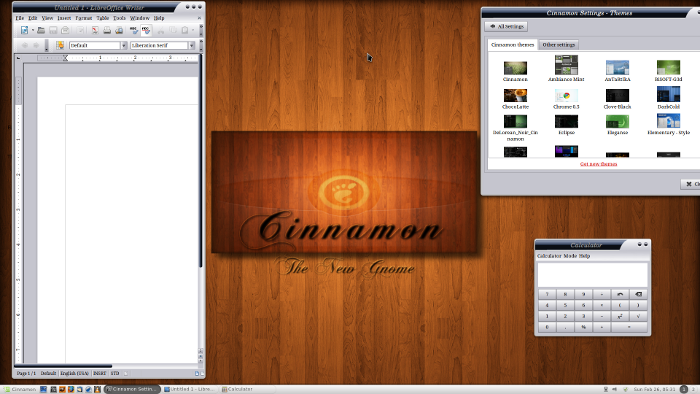The image size is (700, 394).
Task: Click Page 1 / 1 in status bar
Action: point(26,373)
